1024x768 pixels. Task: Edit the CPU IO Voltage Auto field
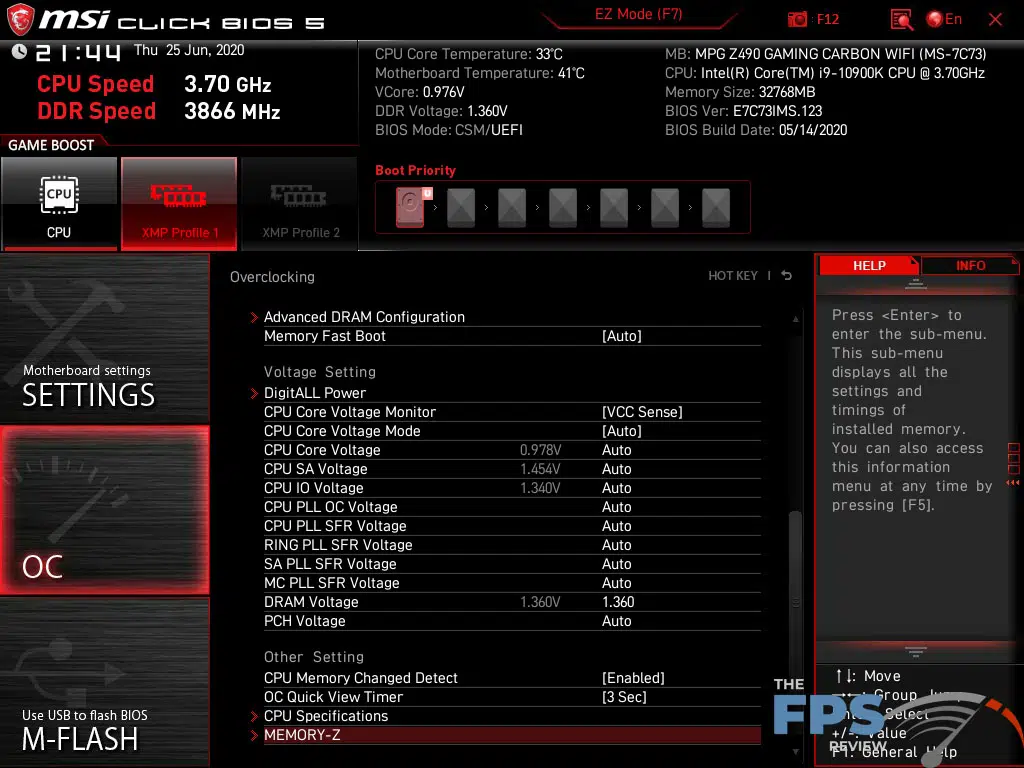click(x=616, y=488)
